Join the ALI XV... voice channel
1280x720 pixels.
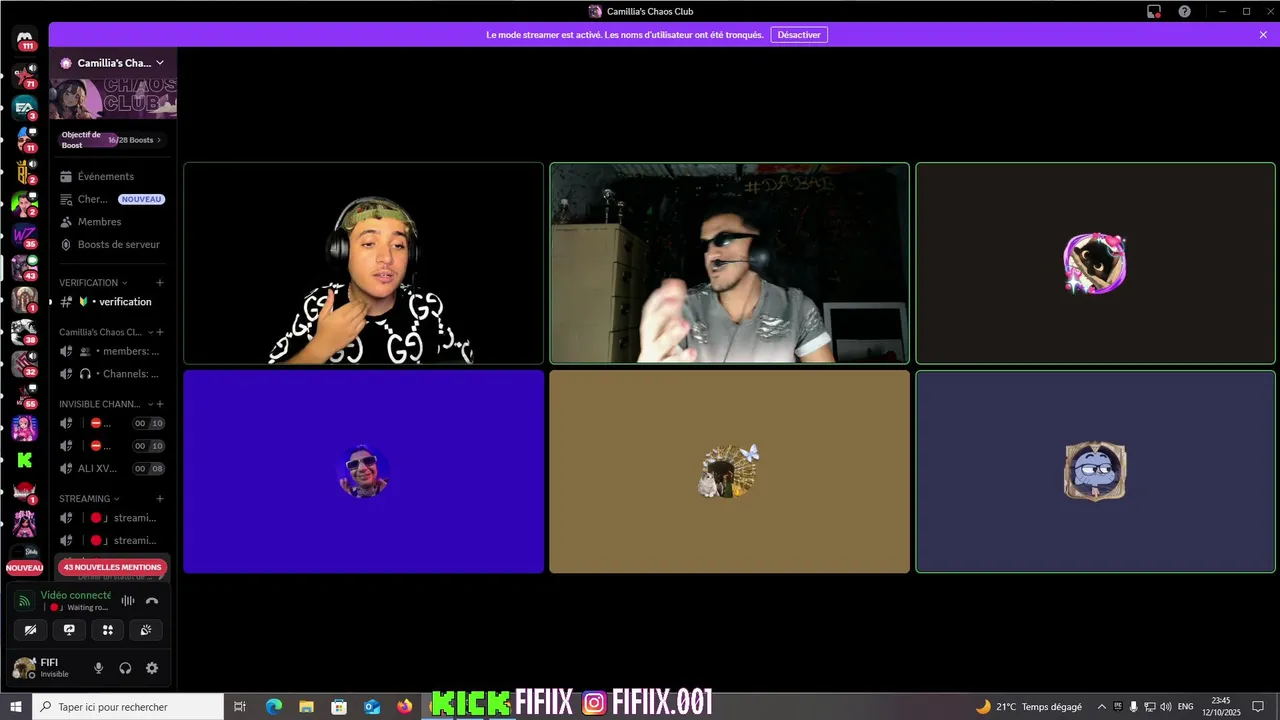point(112,468)
